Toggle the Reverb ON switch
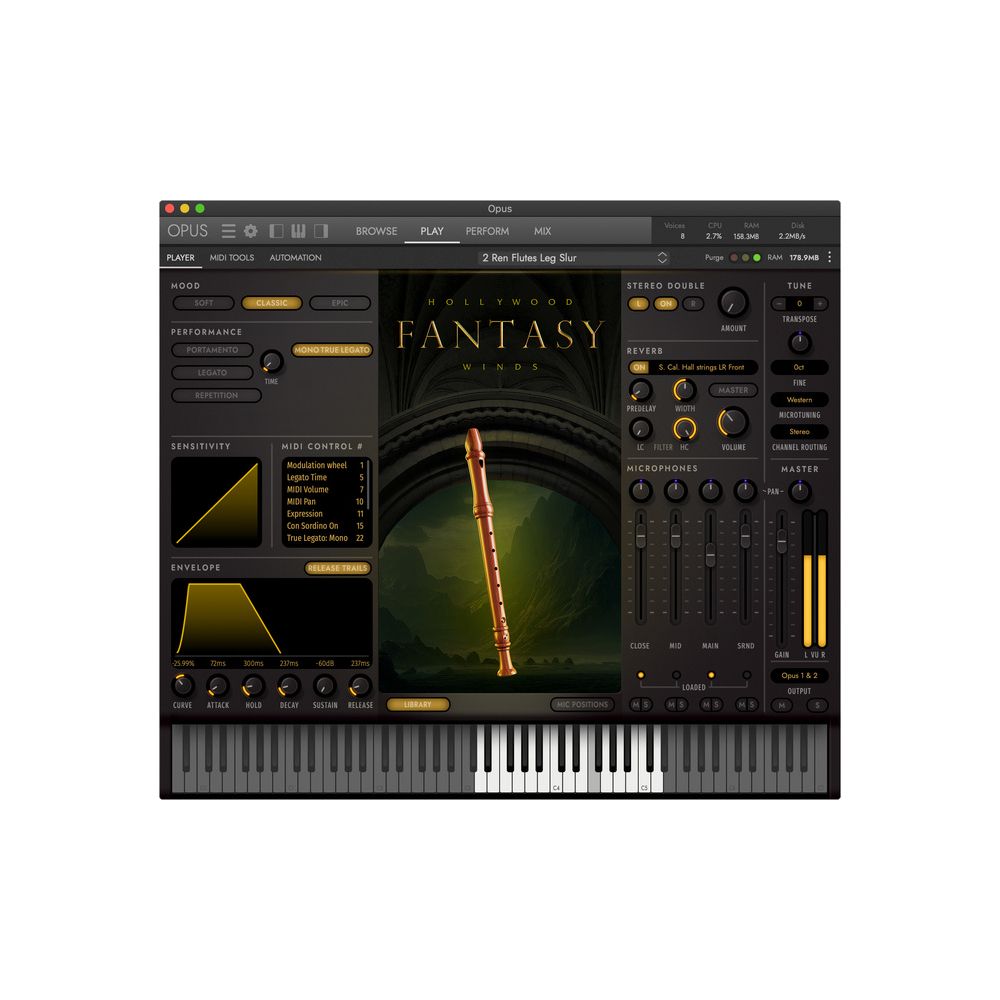The width and height of the screenshot is (1000, 1000). coord(640,367)
